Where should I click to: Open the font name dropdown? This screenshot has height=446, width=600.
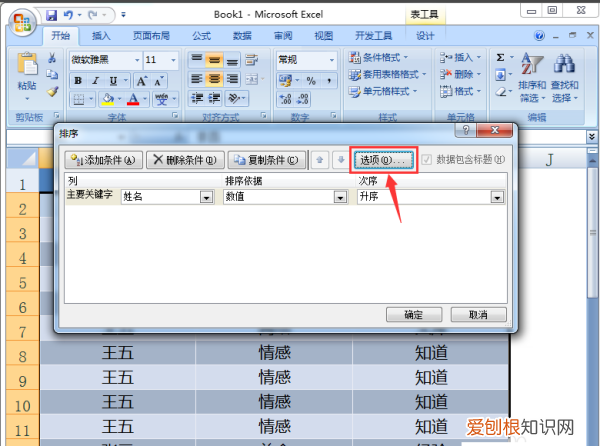[x=137, y=60]
